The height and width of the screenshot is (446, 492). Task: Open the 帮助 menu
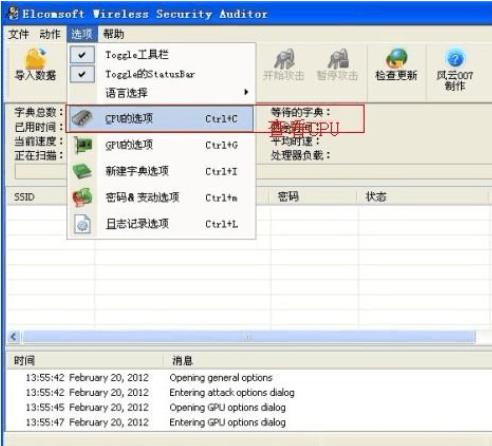tap(113, 34)
